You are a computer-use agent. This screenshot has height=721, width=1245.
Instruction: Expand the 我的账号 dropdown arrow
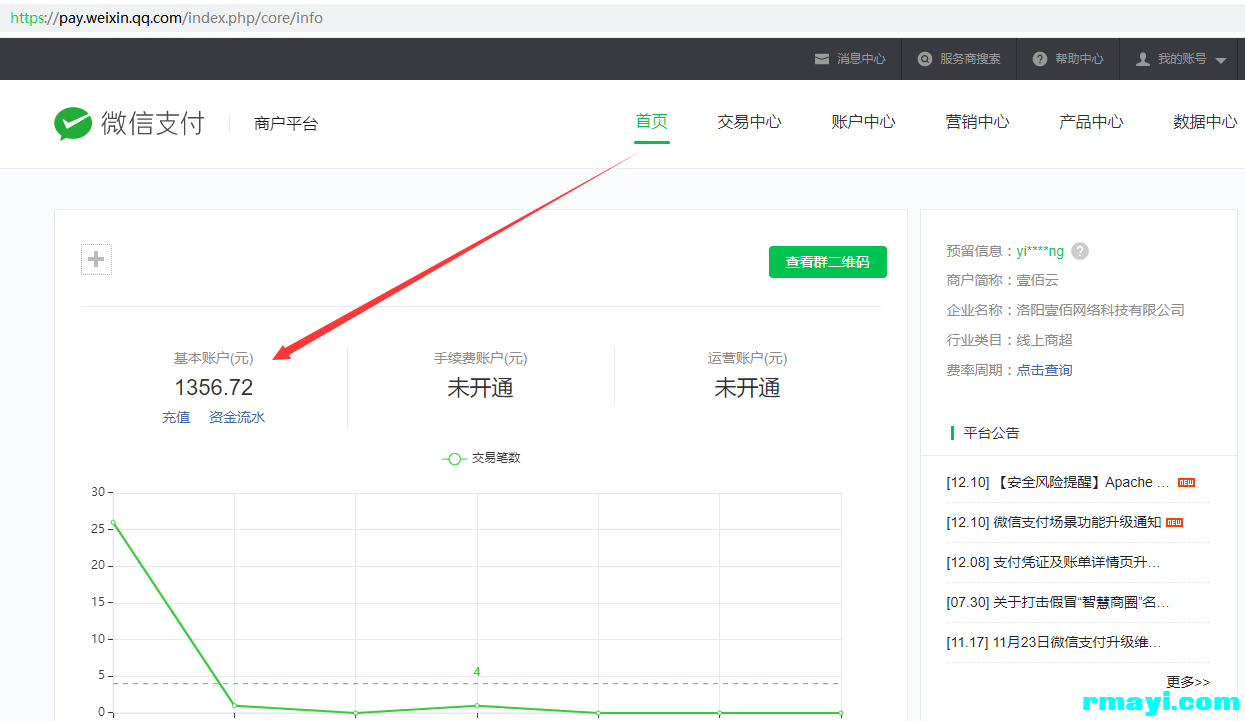(x=1221, y=60)
